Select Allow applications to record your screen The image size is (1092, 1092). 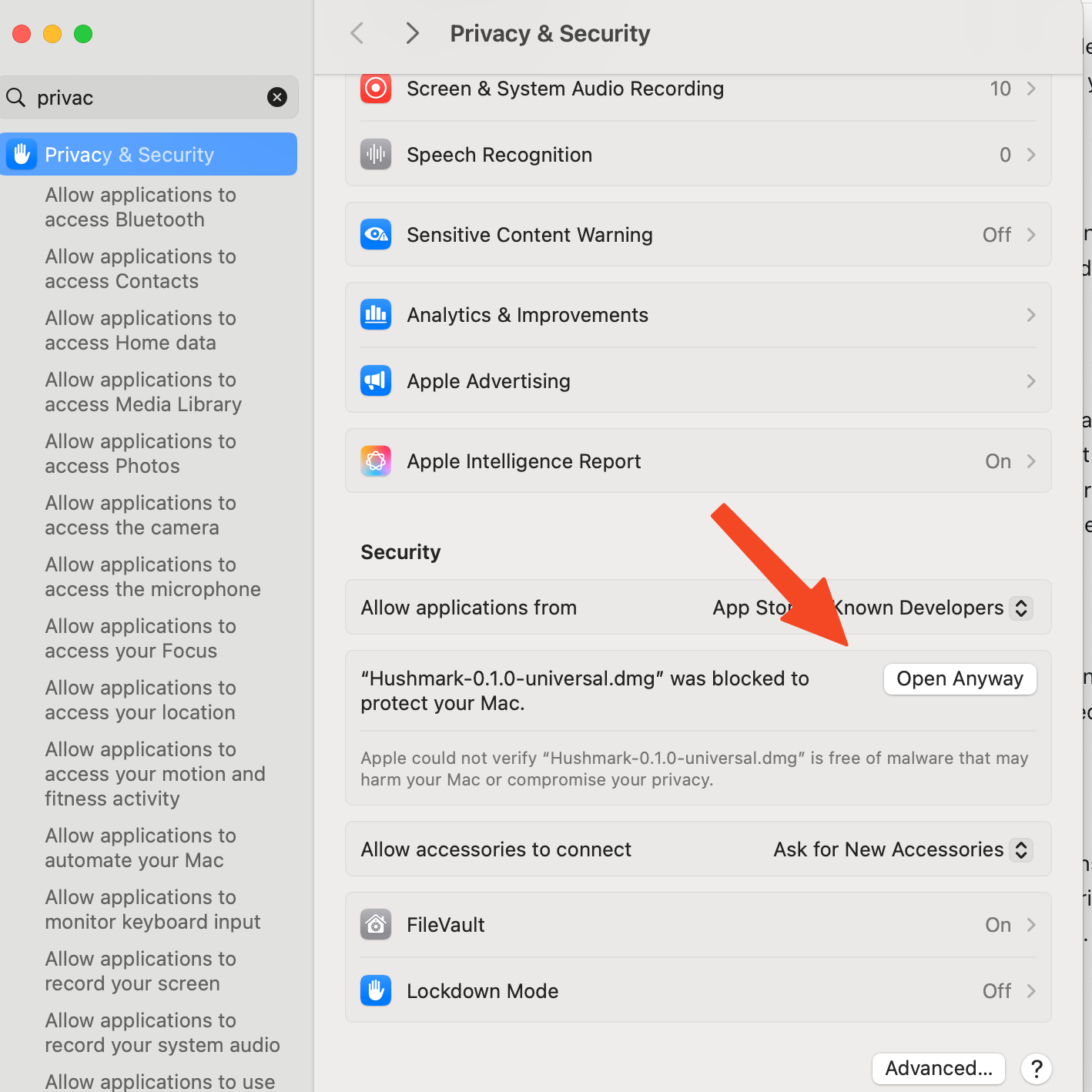click(x=140, y=971)
